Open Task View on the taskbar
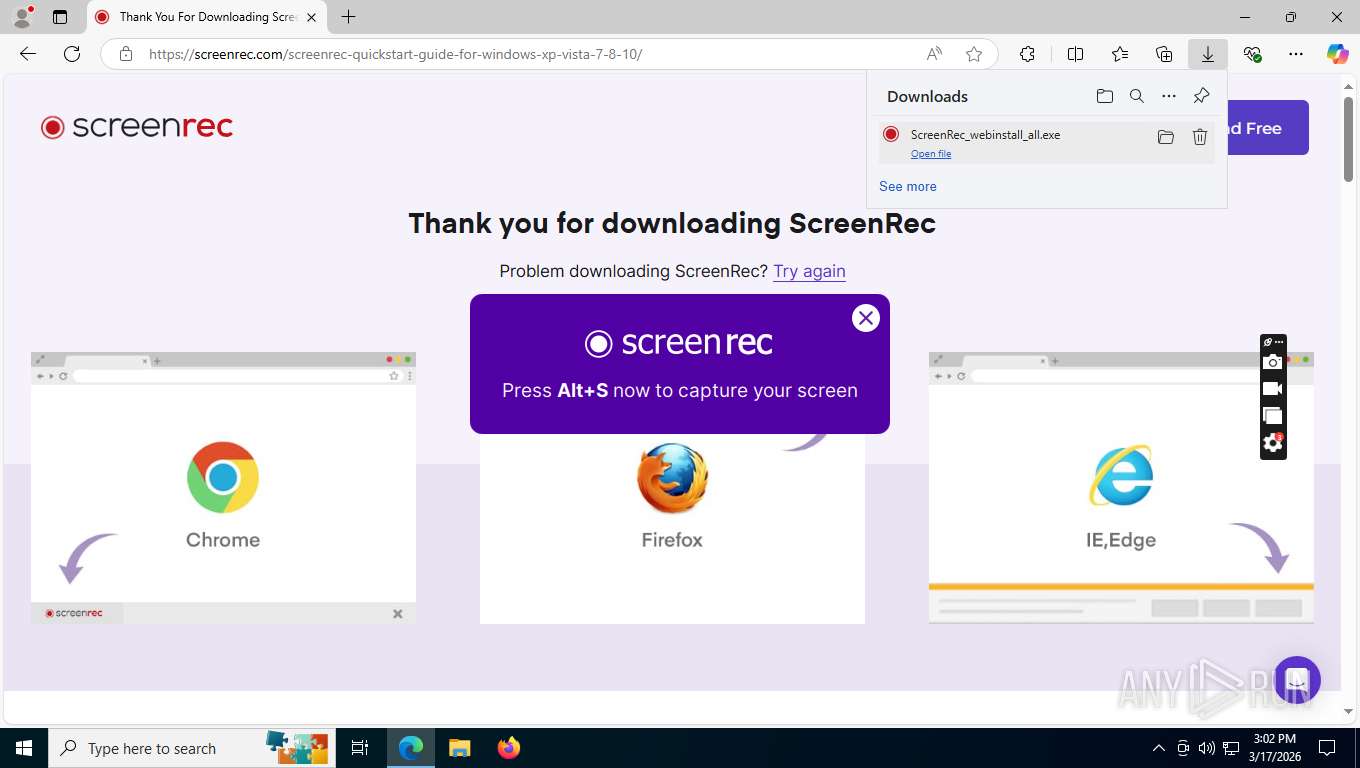 click(x=360, y=748)
